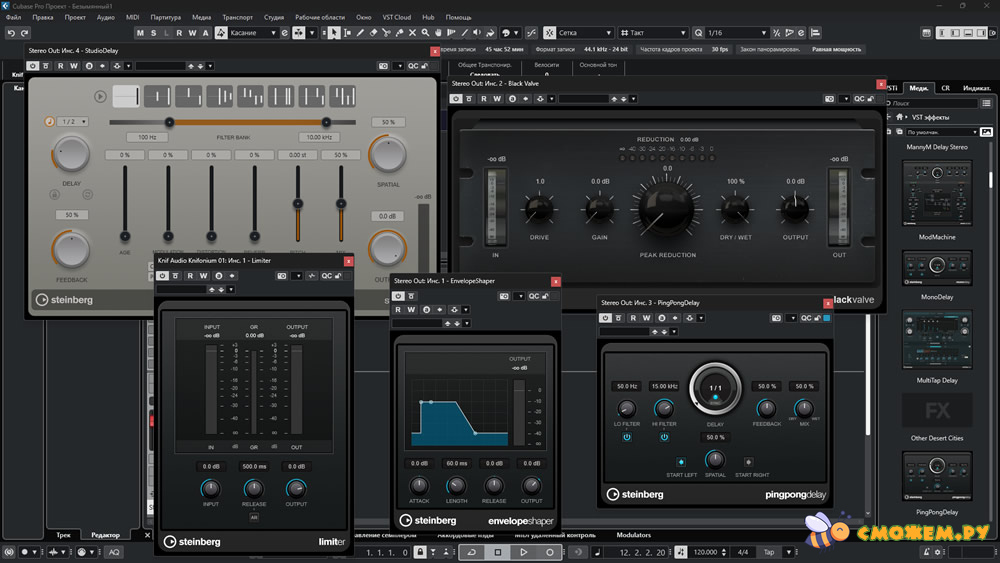This screenshot has height=563, width=1000.
Task: Toggle LO FILTER power in PingPongDelay
Action: pos(627,437)
